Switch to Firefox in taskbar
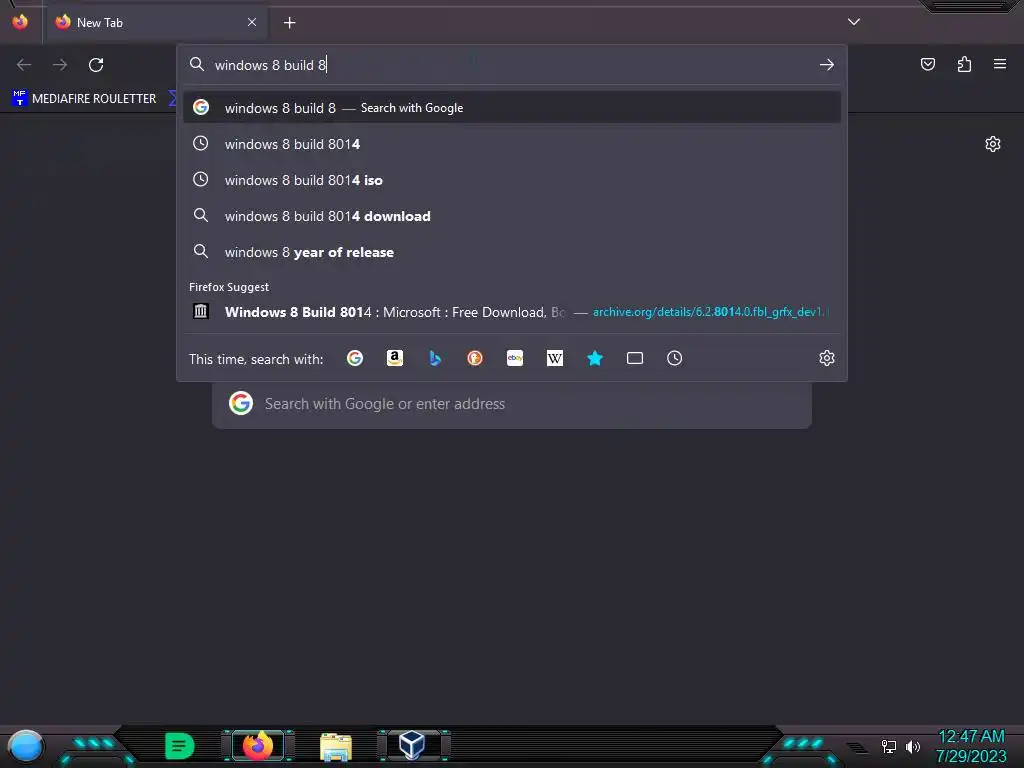The width and height of the screenshot is (1024, 768). [258, 746]
